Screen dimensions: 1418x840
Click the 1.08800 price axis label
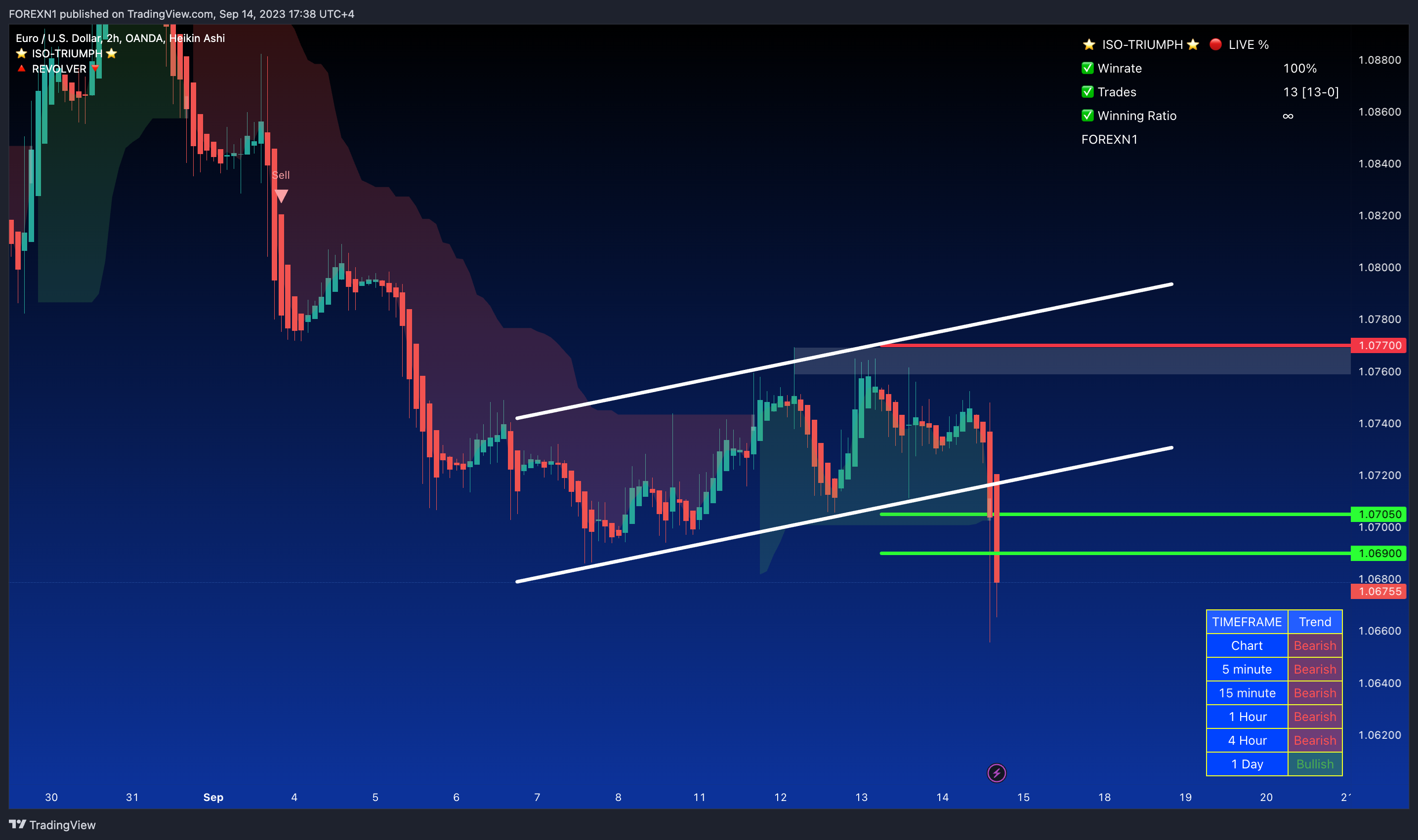1379,60
